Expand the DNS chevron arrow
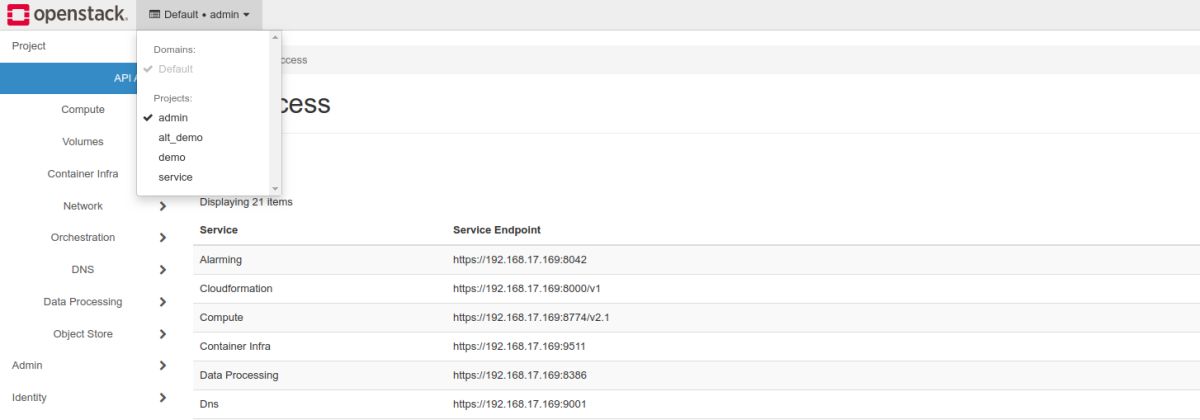This screenshot has width=1200, height=420. (x=163, y=270)
